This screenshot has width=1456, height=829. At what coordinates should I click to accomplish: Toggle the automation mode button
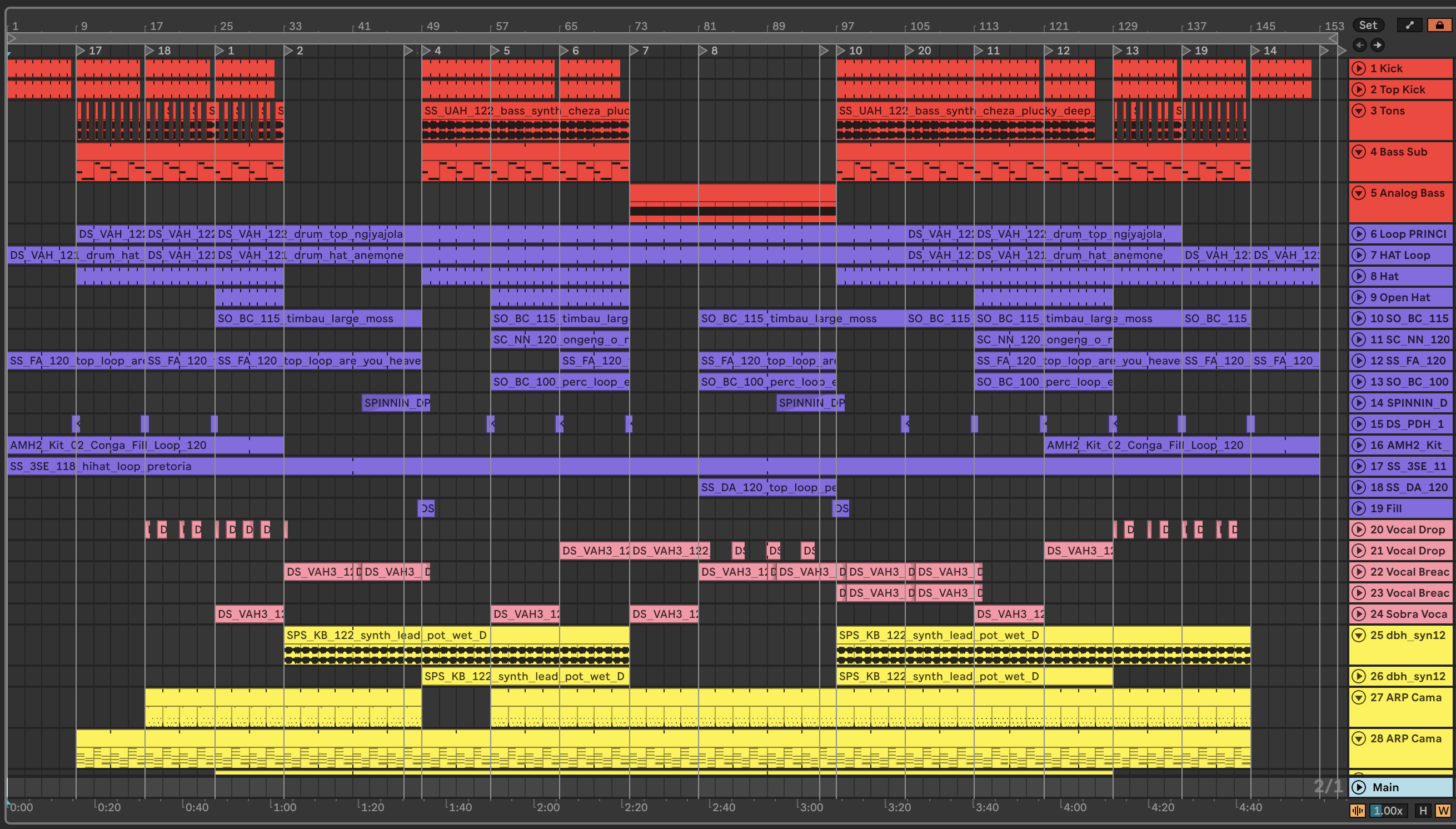(1409, 25)
